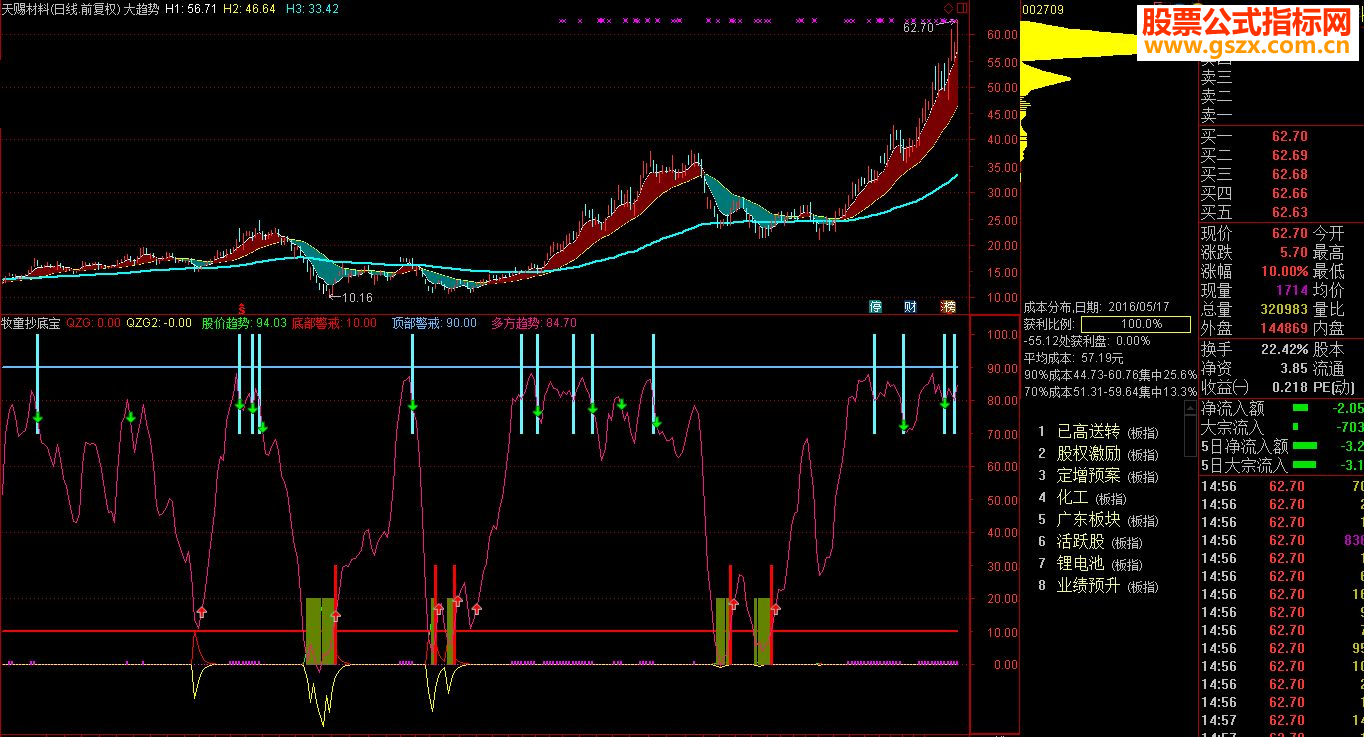Click the 现量 1714 value
Viewport: 1364px width, 737px height.
pos(1292,290)
